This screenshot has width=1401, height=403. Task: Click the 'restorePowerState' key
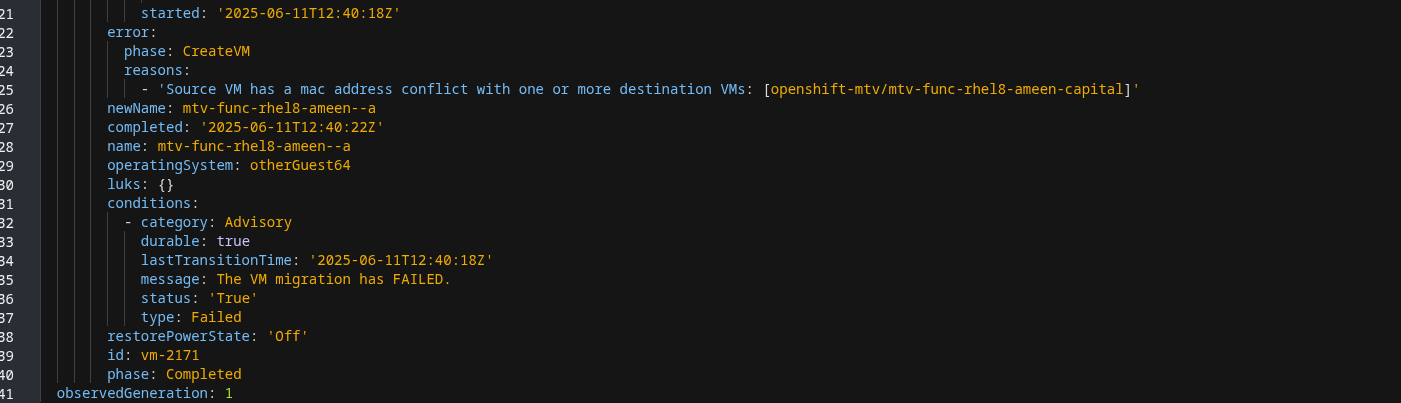[x=183, y=337]
